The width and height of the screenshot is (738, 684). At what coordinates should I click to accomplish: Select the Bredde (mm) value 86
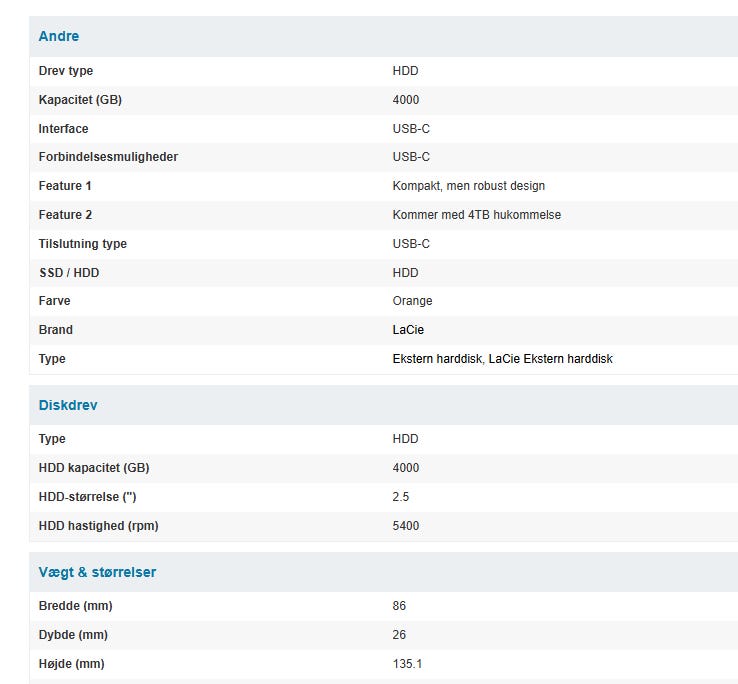[399, 605]
